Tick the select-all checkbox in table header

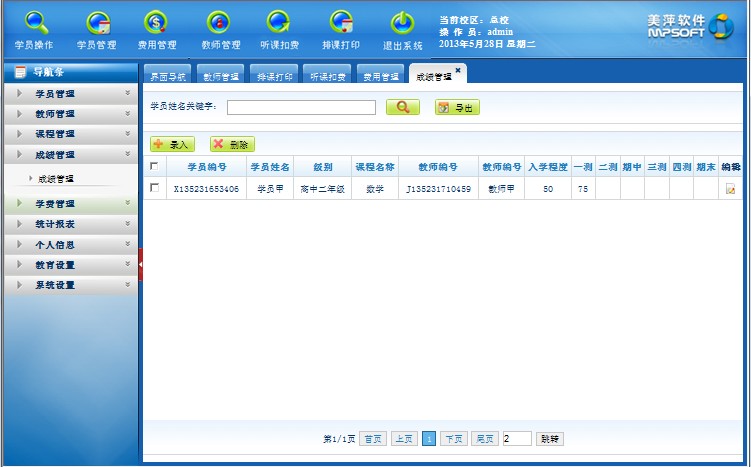(x=153, y=167)
